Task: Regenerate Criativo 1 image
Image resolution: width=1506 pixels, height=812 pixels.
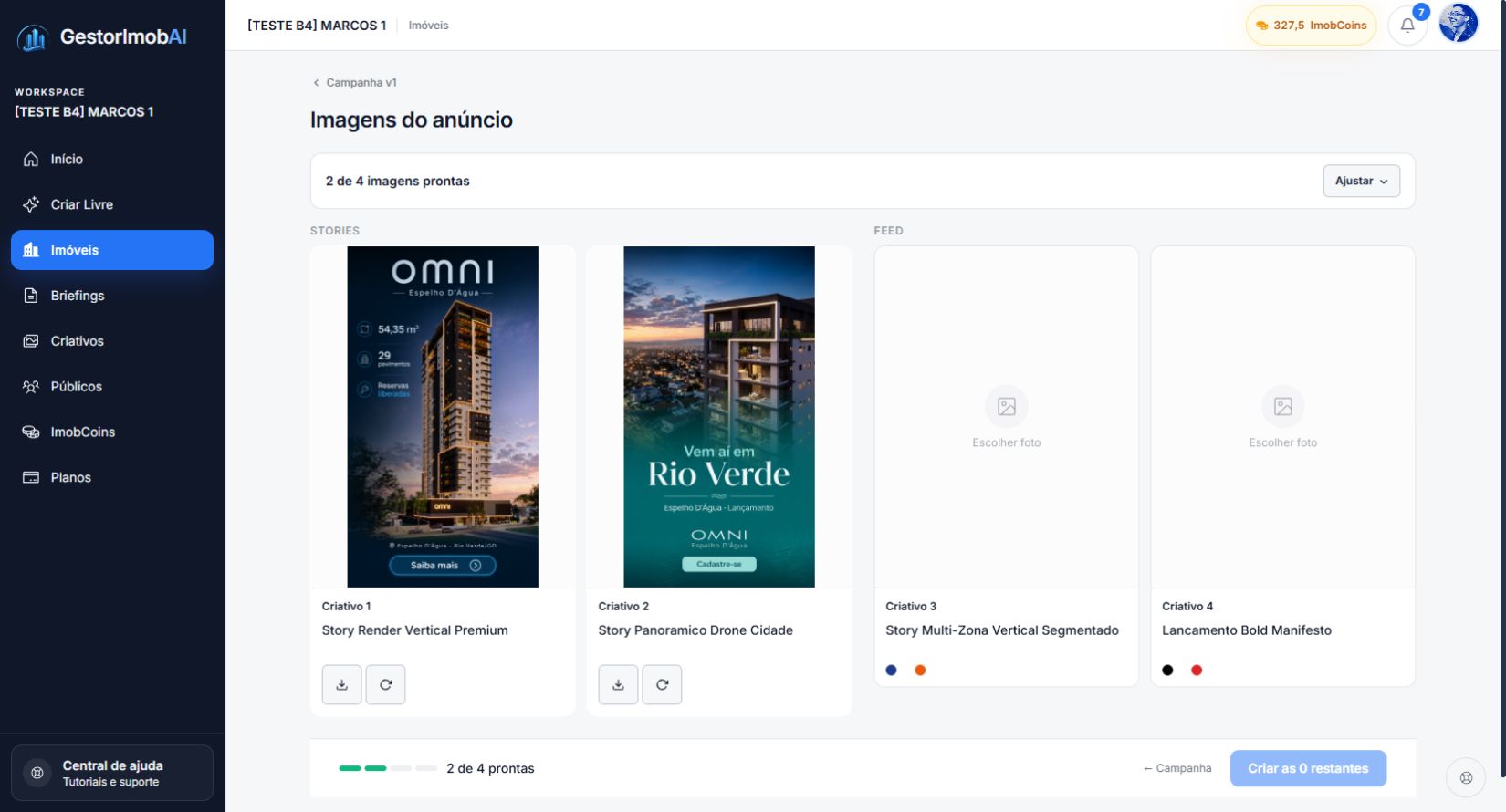Action: pyautogui.click(x=386, y=684)
